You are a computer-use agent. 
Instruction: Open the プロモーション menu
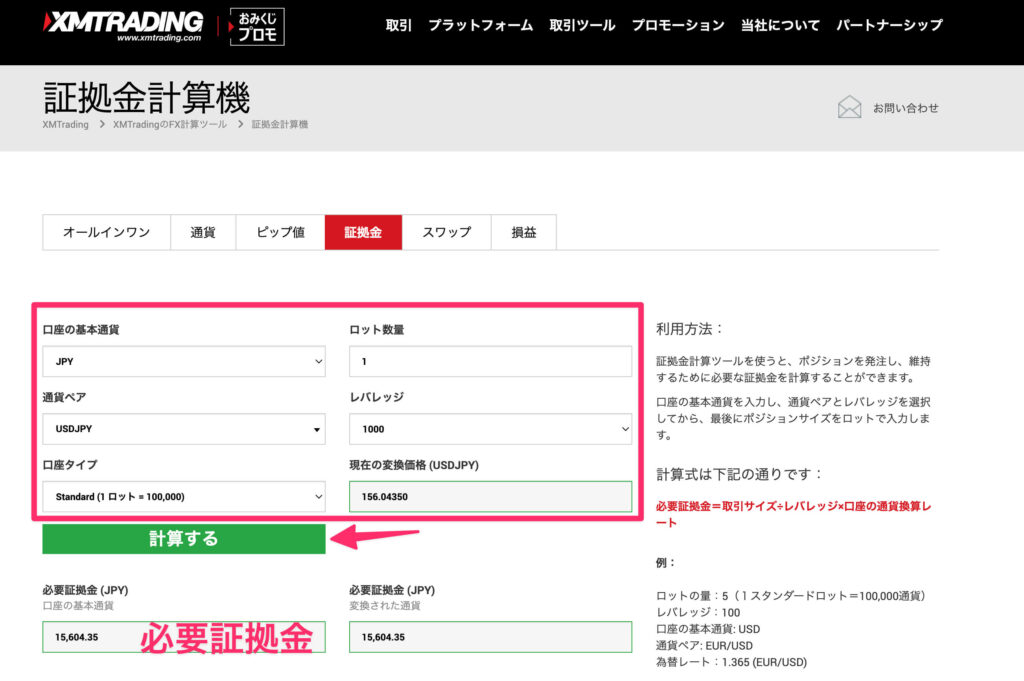[678, 26]
